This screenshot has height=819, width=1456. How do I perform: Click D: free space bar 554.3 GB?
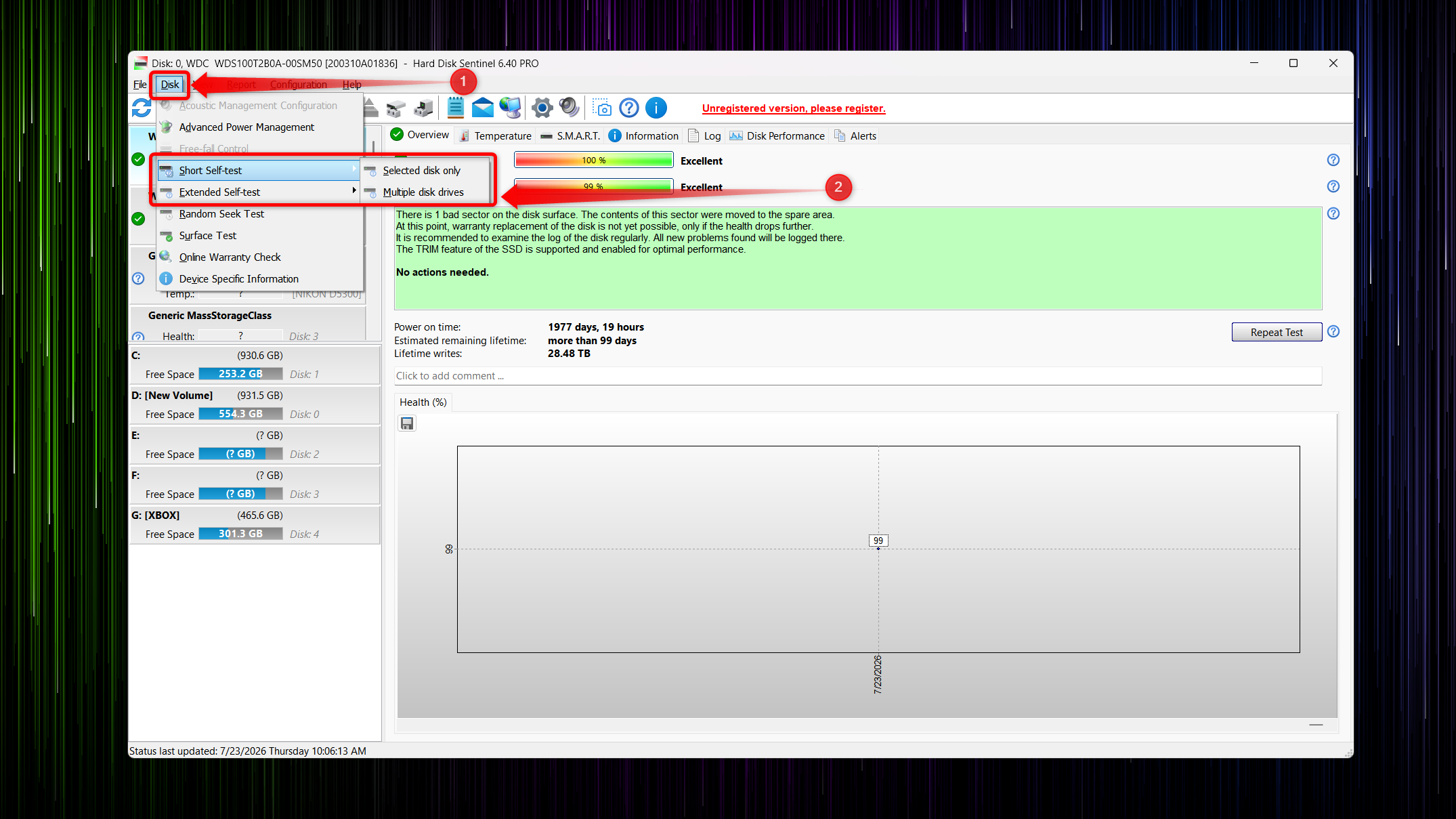click(240, 413)
